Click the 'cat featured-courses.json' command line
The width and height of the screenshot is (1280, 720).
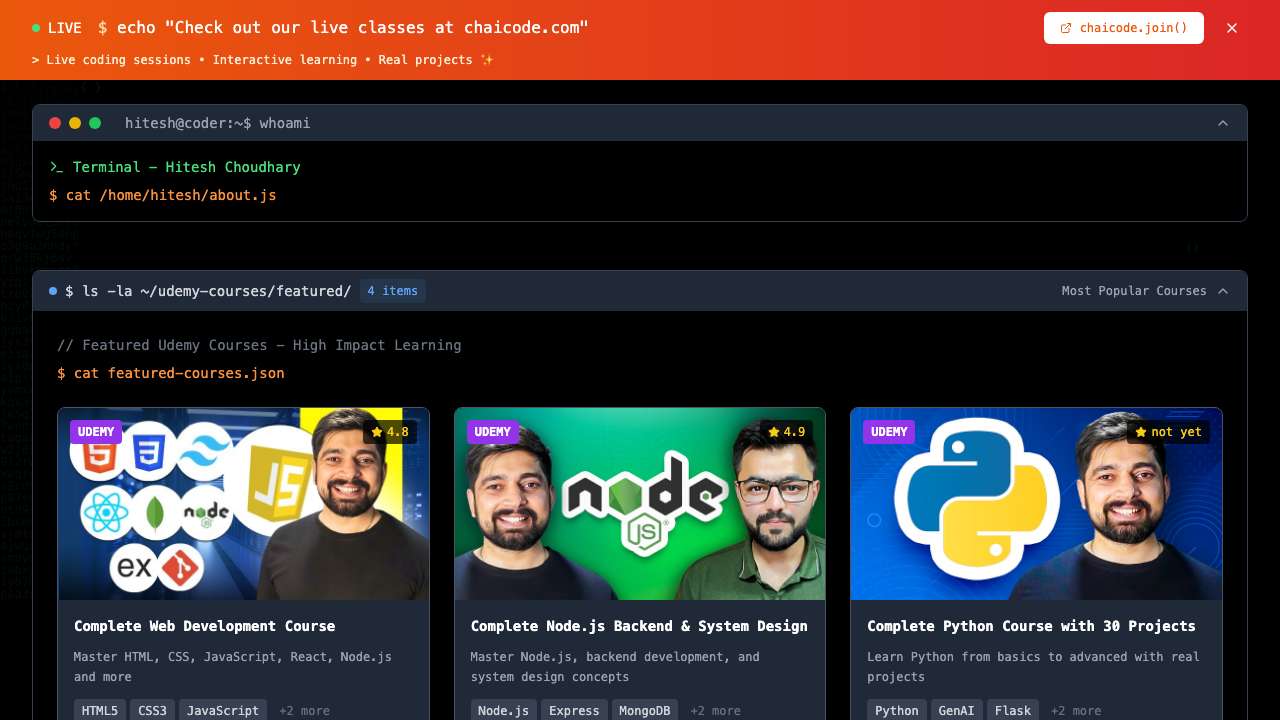171,373
